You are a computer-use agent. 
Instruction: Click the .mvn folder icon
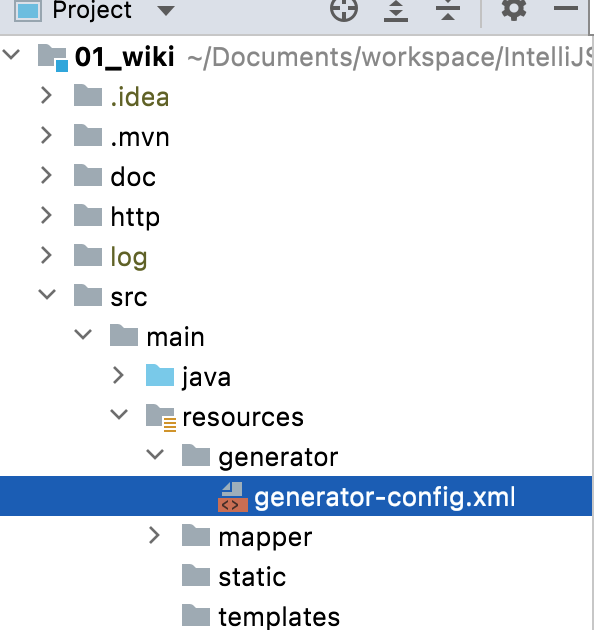[88, 135]
